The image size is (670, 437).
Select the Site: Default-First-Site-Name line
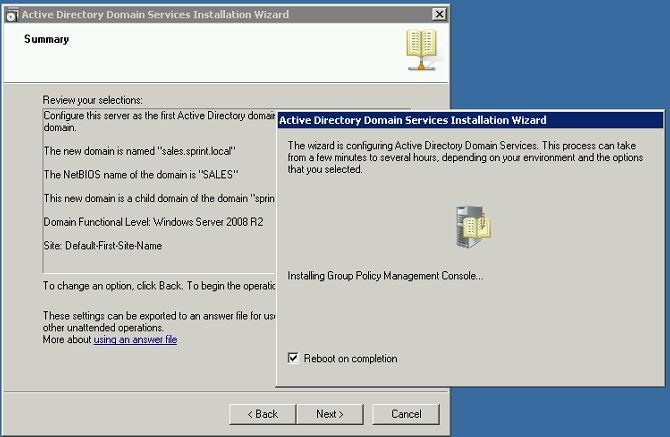click(x=103, y=245)
